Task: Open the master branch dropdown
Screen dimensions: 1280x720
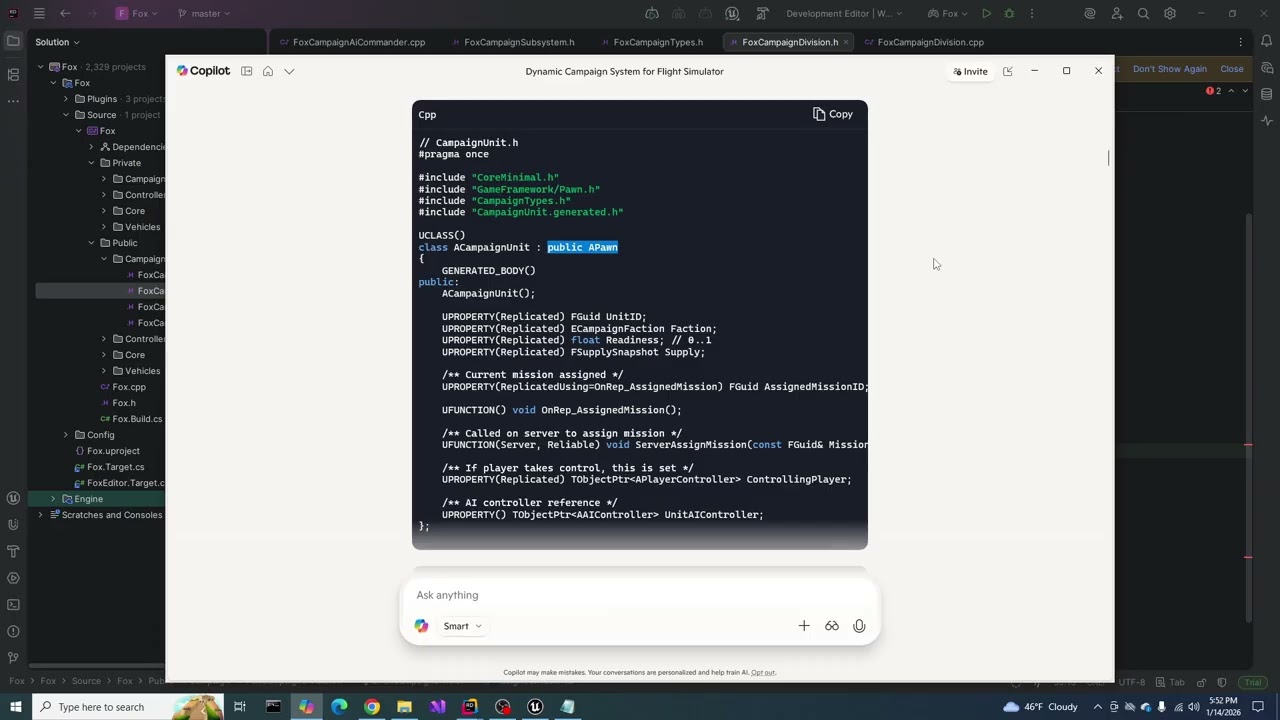Action: (204, 14)
